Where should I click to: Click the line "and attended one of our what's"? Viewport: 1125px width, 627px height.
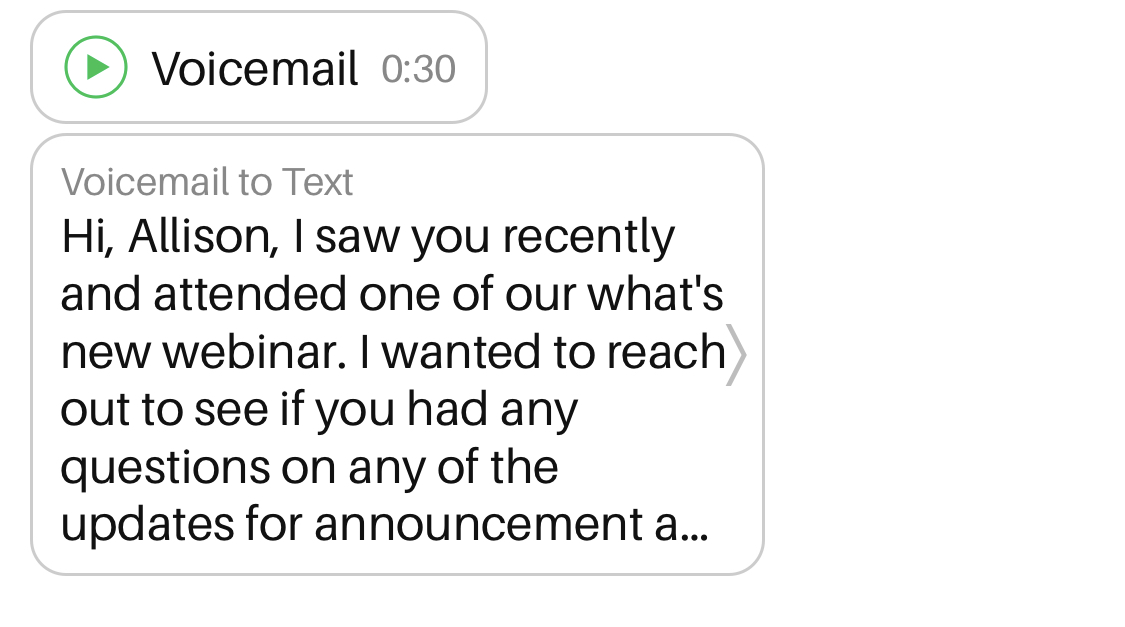(x=392, y=295)
